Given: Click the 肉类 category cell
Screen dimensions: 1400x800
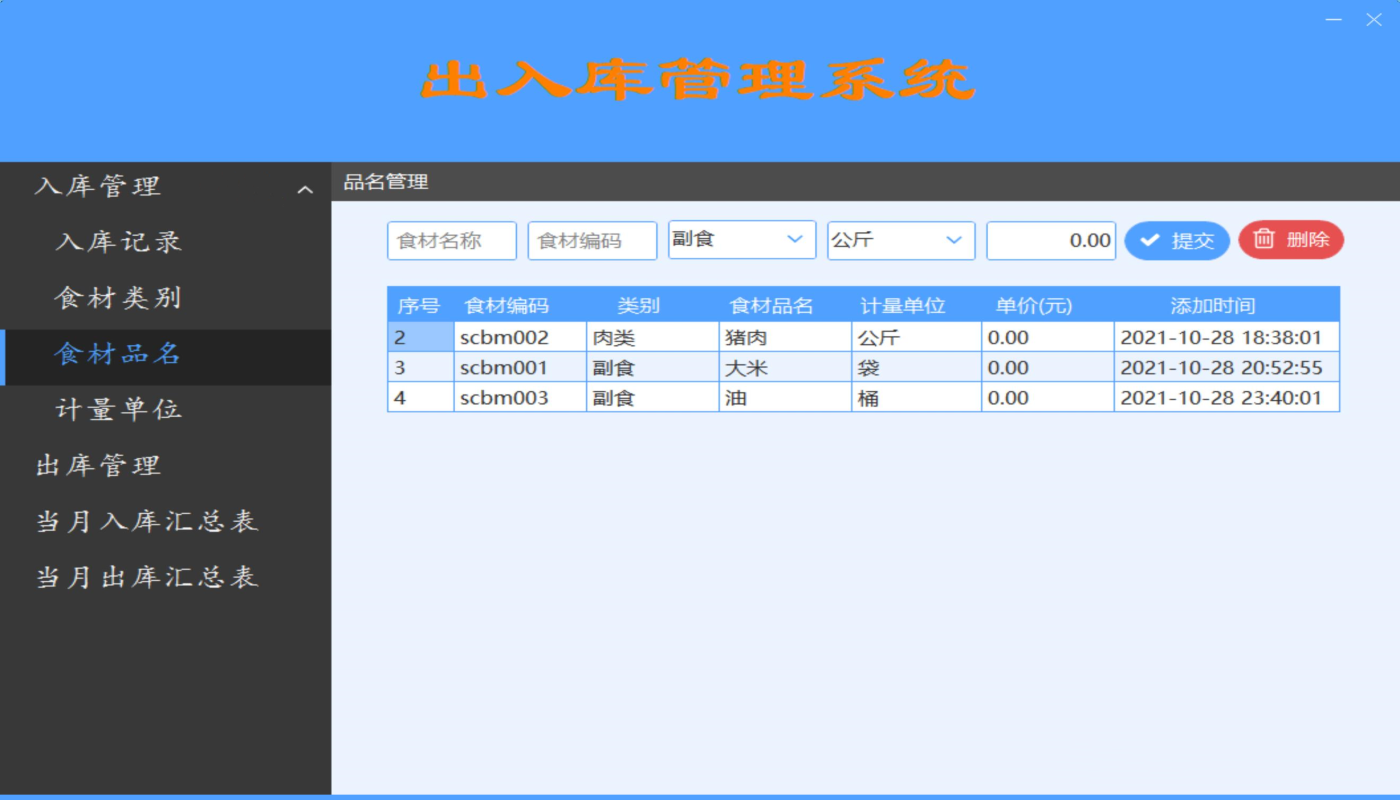Looking at the screenshot, I should pyautogui.click(x=652, y=337).
